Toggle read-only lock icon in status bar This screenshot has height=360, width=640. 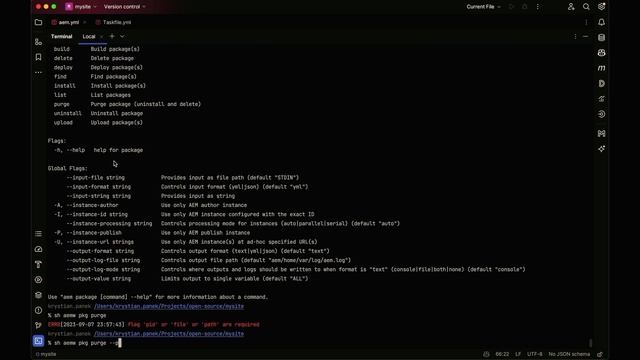(x=600, y=354)
